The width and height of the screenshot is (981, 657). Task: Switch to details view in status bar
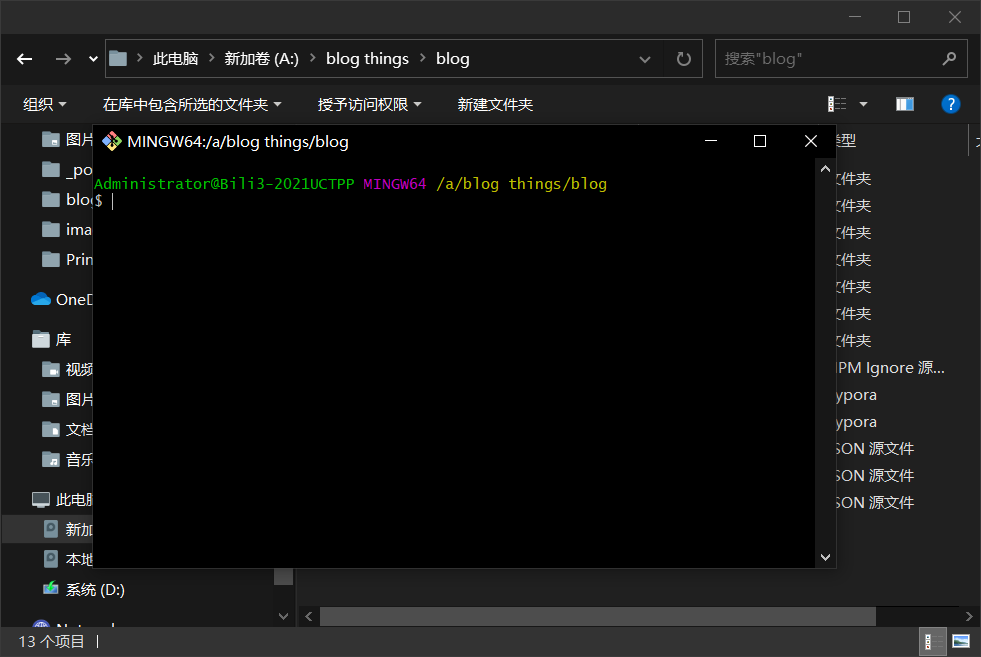click(931, 641)
